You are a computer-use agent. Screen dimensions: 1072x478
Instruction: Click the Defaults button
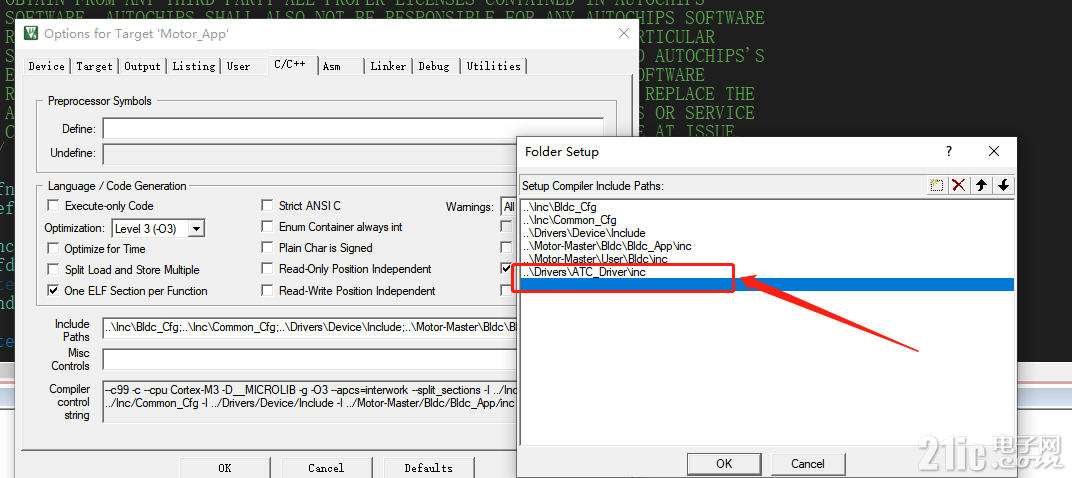(x=428, y=468)
